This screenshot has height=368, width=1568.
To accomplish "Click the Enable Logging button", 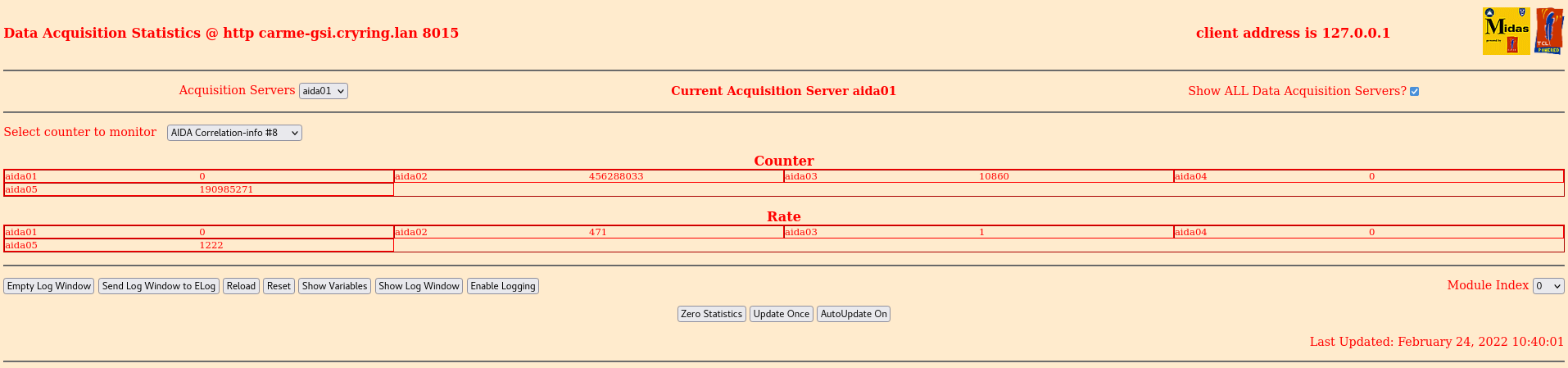I will coord(503,286).
